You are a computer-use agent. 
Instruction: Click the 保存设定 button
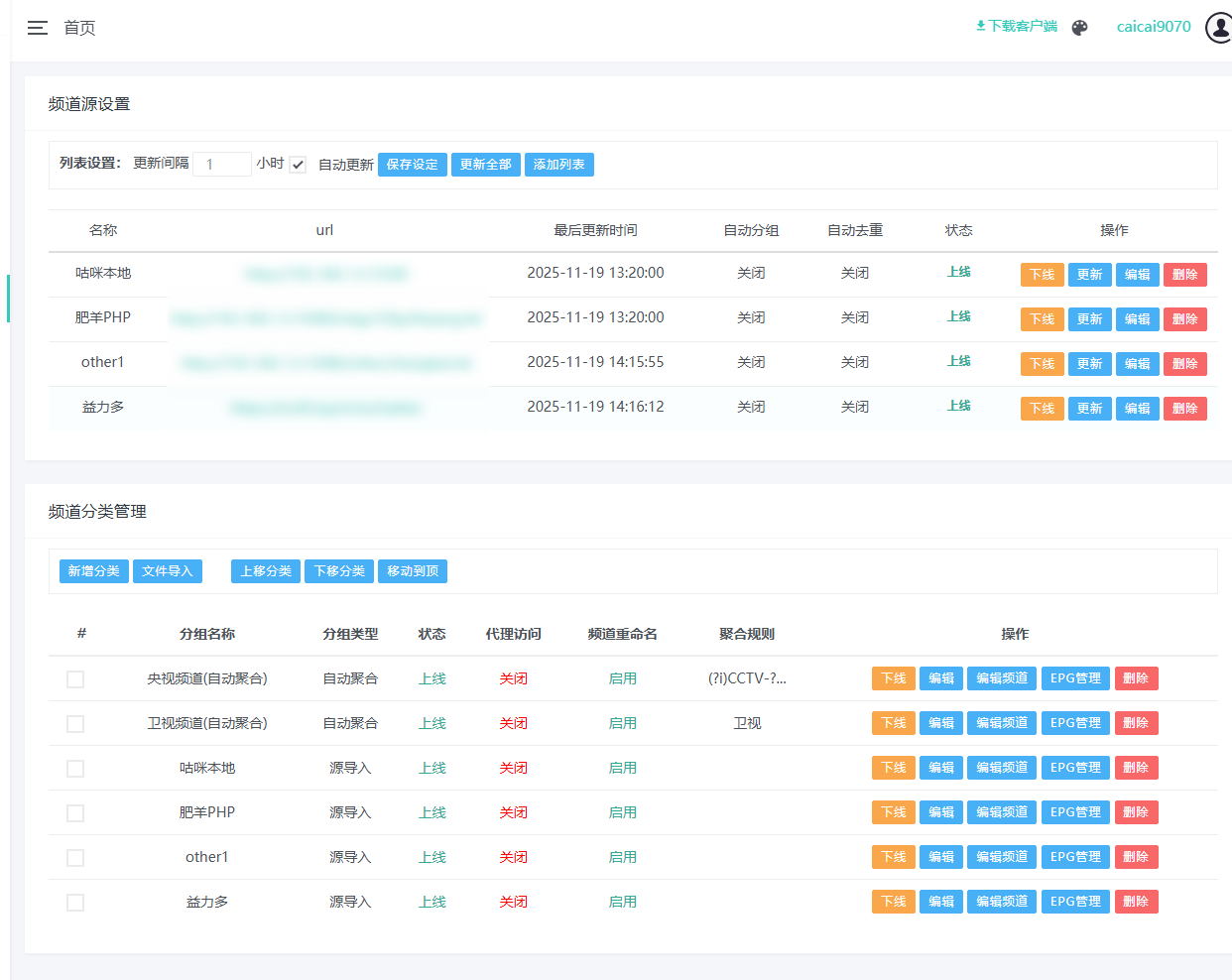412,165
